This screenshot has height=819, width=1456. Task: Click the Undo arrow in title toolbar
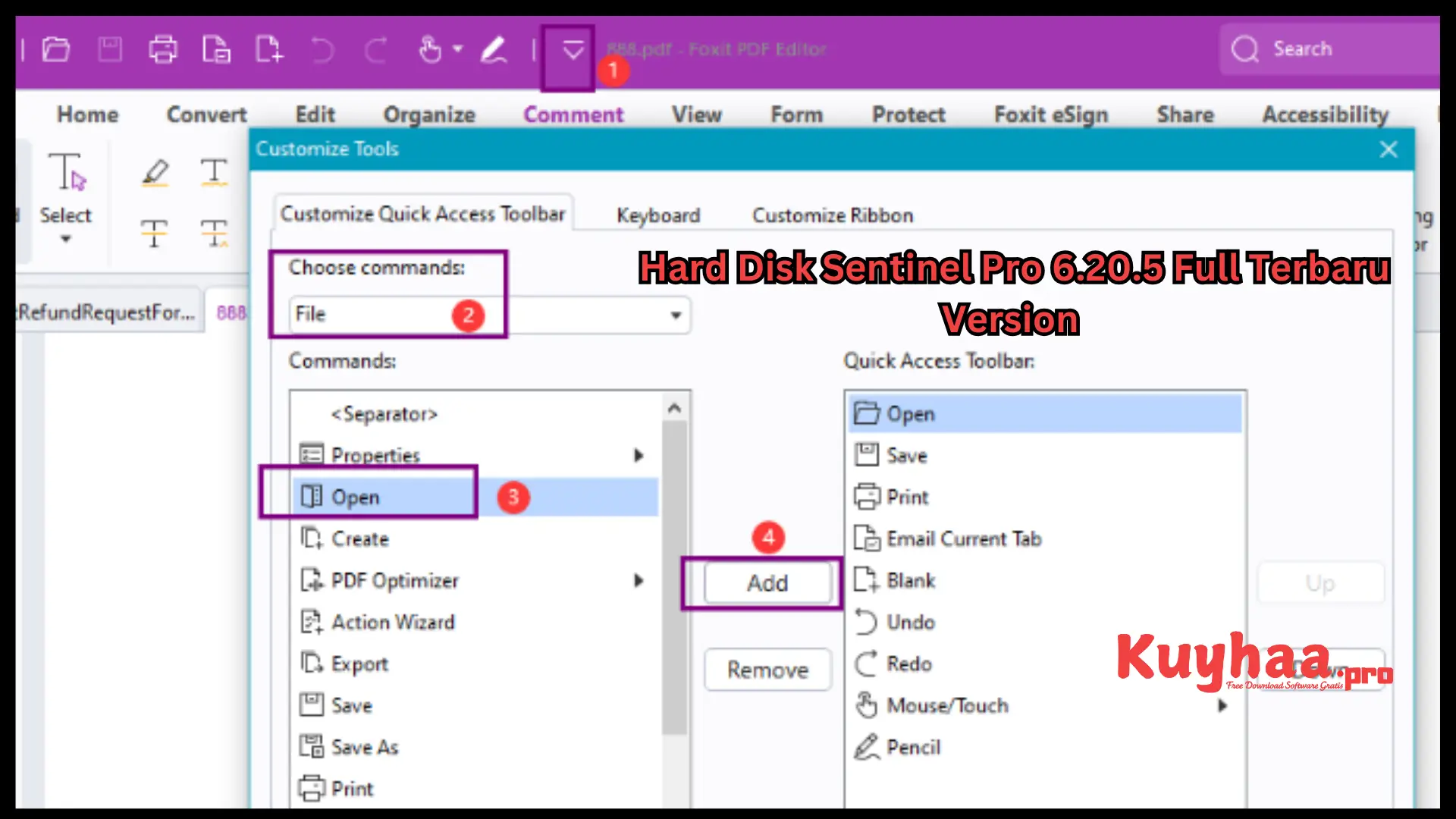(x=322, y=51)
